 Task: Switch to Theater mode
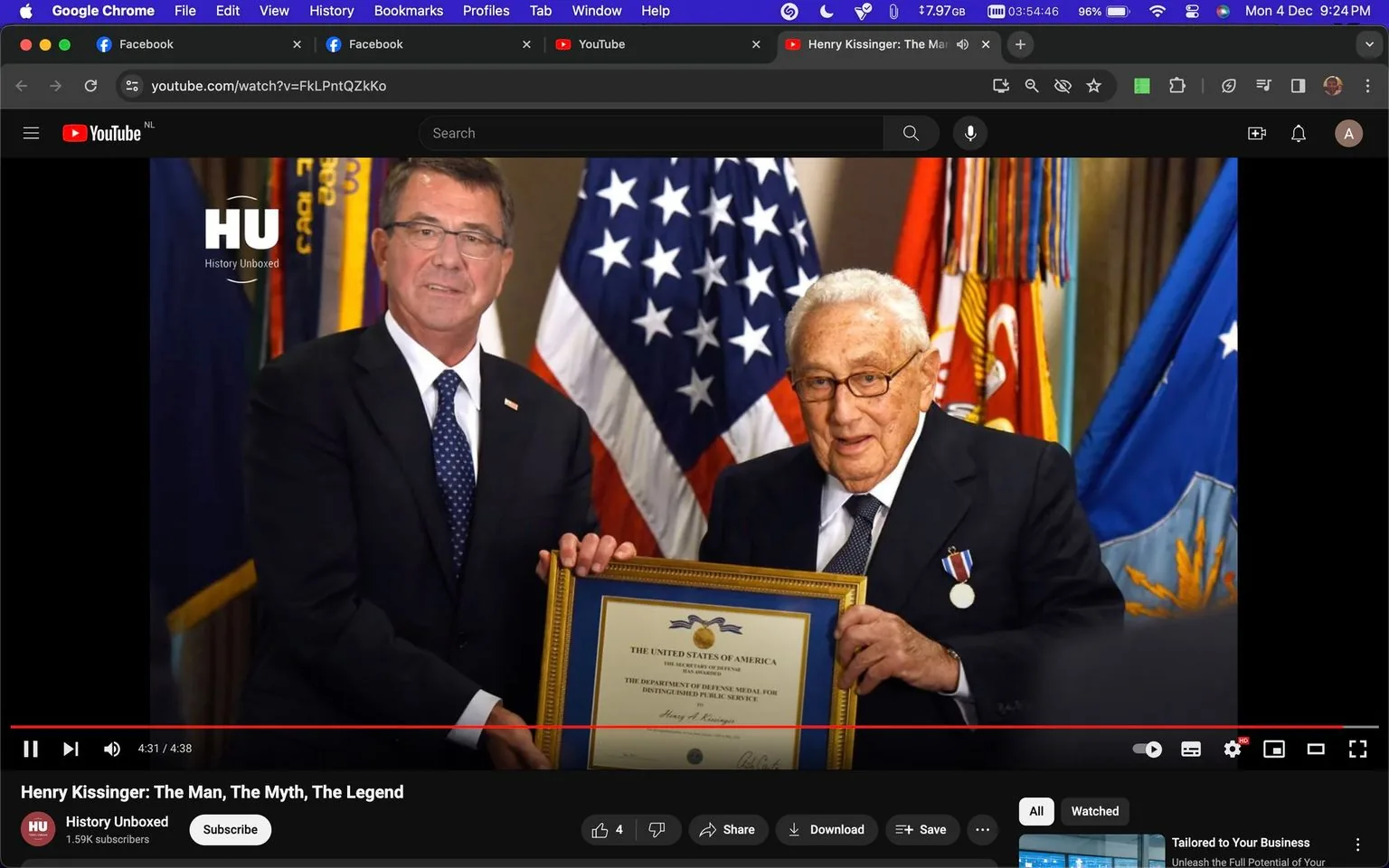click(x=1316, y=749)
